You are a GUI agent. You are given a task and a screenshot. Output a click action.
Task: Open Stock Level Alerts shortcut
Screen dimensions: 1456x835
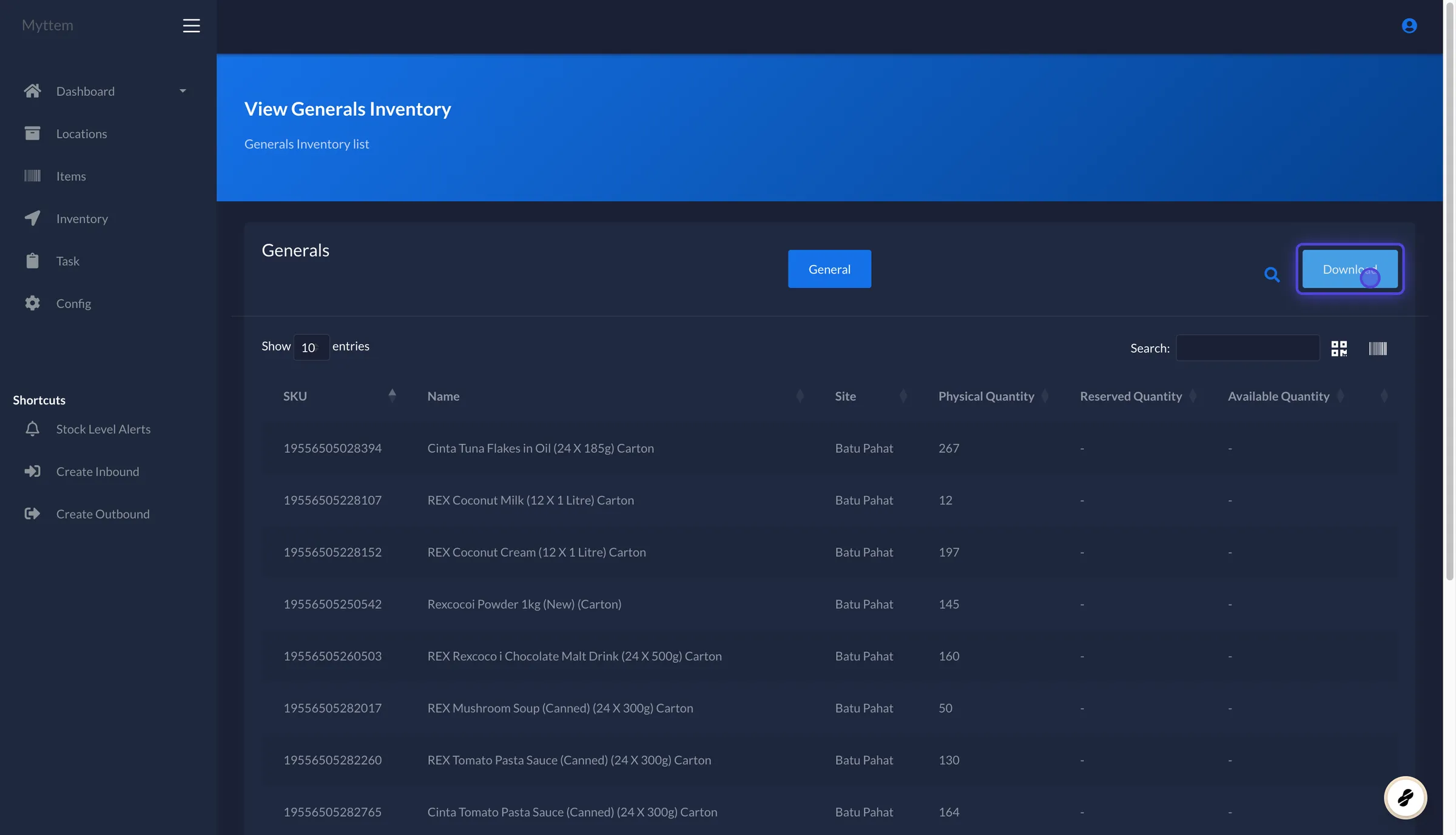pyautogui.click(x=103, y=429)
